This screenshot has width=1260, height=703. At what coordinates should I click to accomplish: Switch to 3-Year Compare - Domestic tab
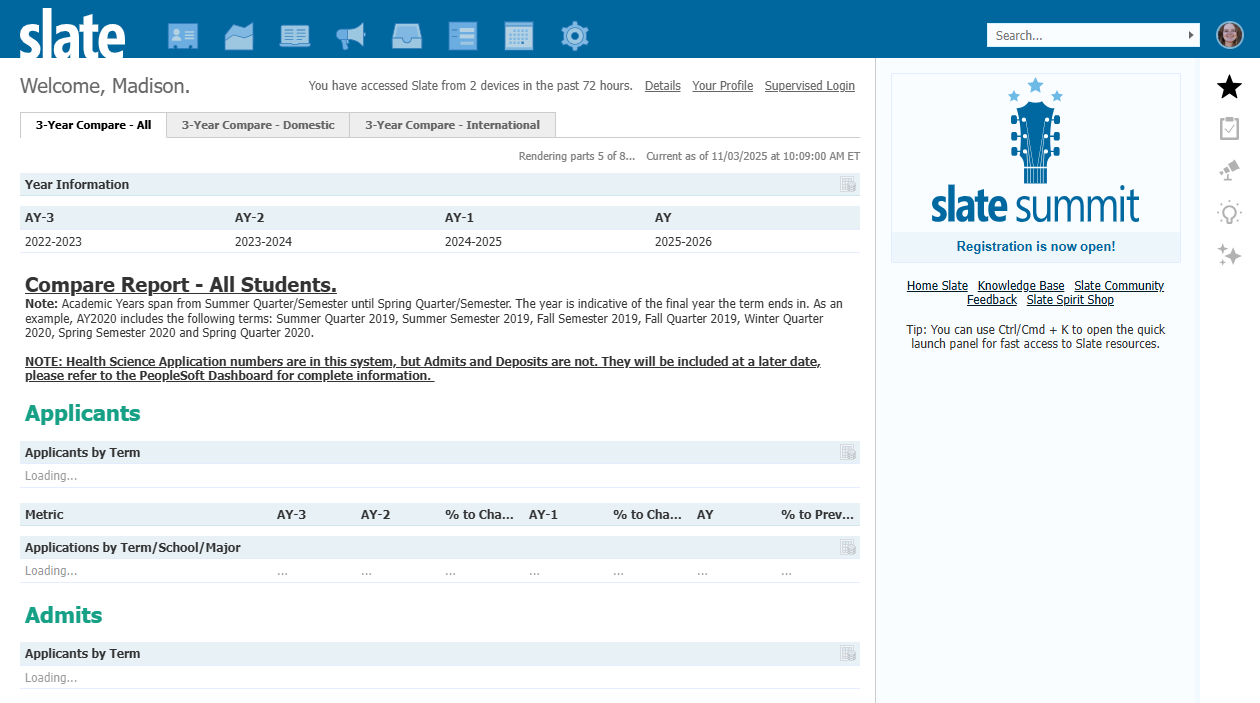(x=258, y=125)
